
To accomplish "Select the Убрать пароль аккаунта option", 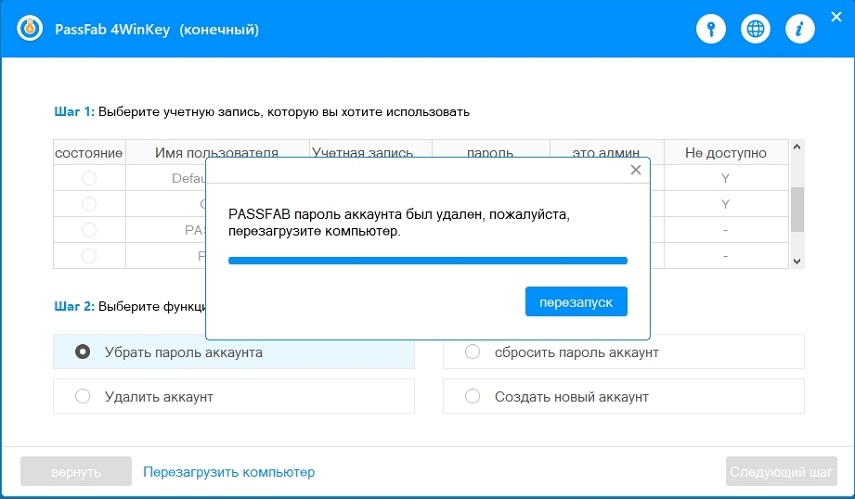I will coord(233,352).
